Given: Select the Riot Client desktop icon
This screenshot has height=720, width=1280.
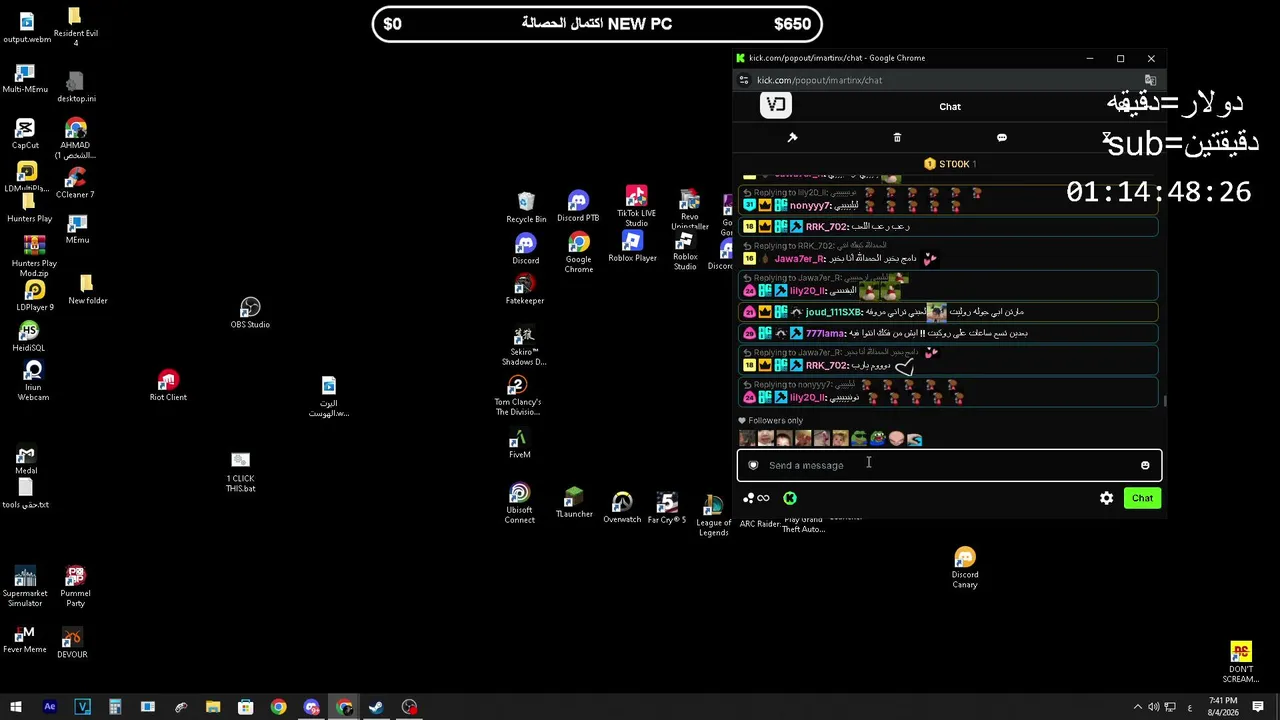Looking at the screenshot, I should point(168,386).
